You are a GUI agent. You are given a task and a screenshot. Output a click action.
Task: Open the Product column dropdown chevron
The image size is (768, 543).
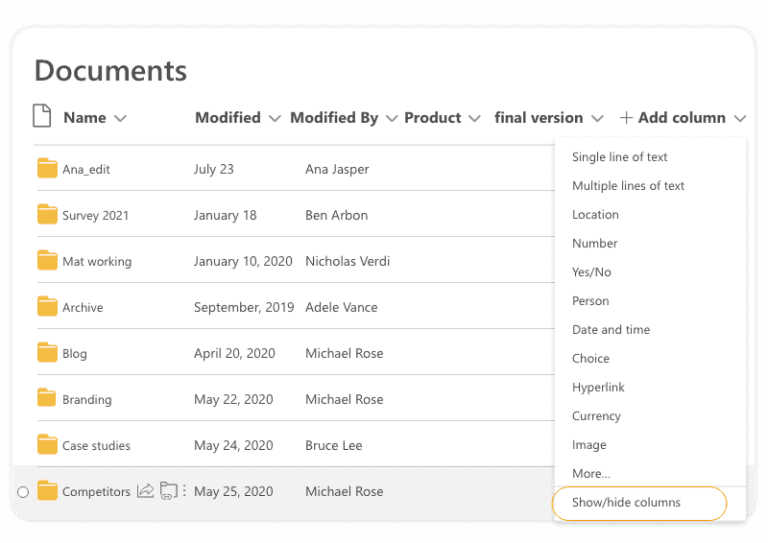pos(474,118)
